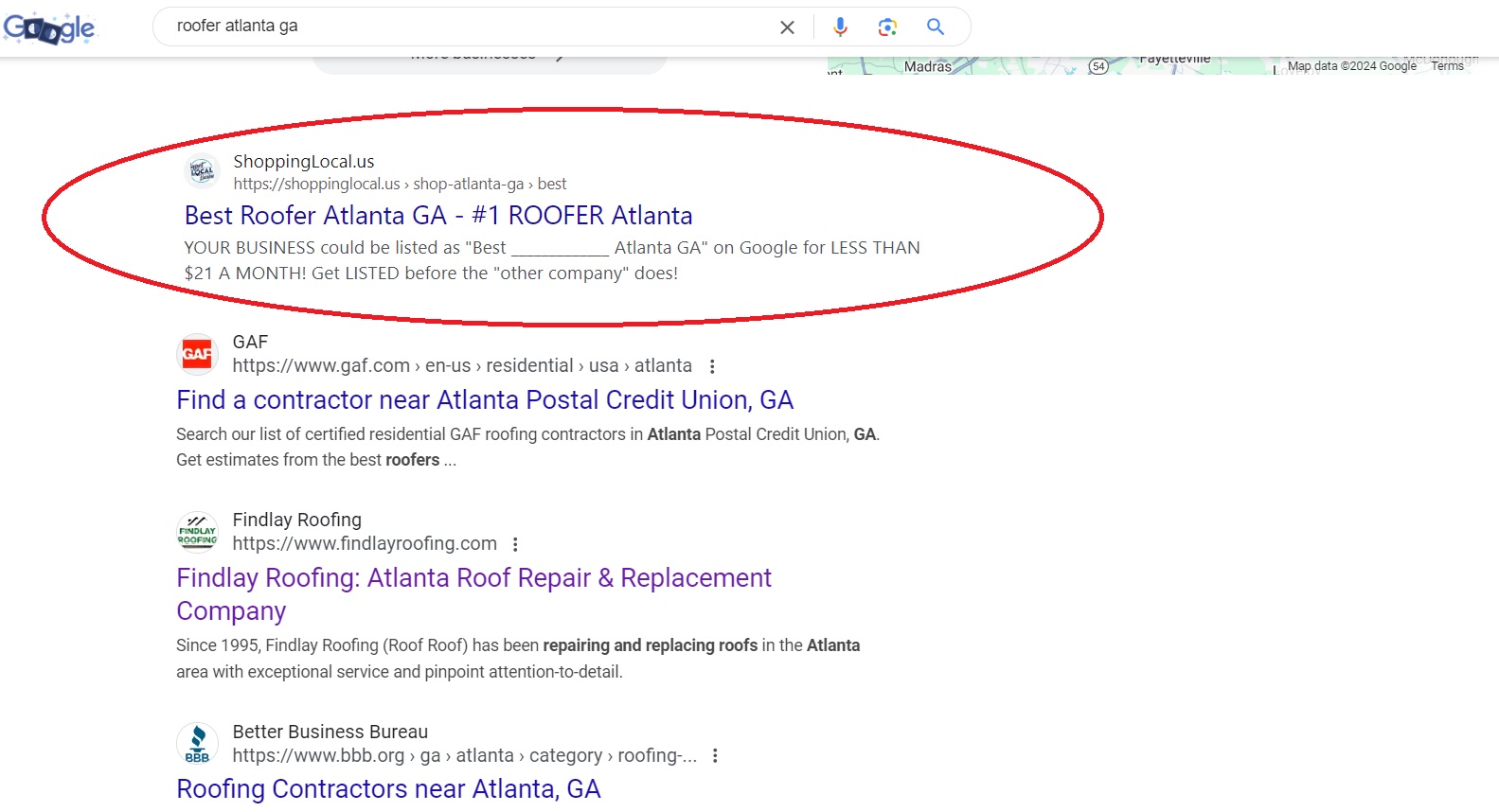The image size is (1499, 812).
Task: Clear the search box with X
Action: [x=787, y=27]
